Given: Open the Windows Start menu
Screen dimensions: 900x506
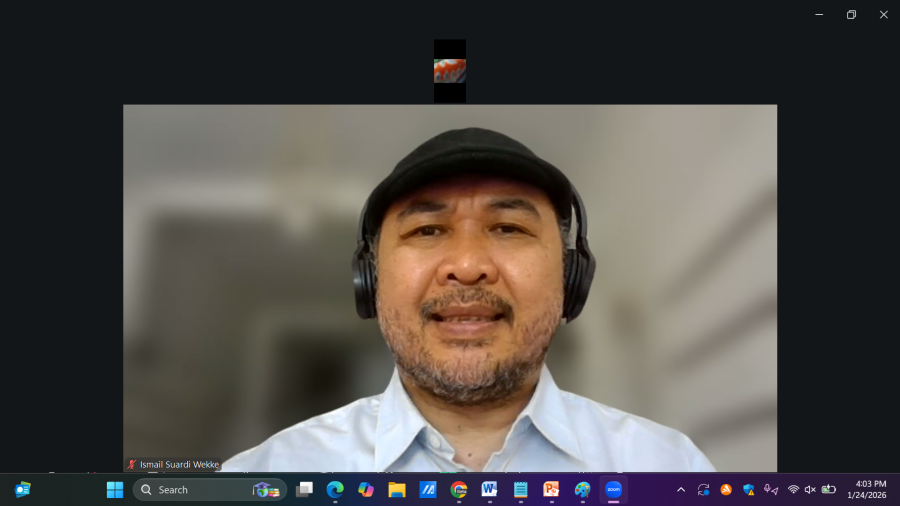Looking at the screenshot, I should (x=115, y=489).
